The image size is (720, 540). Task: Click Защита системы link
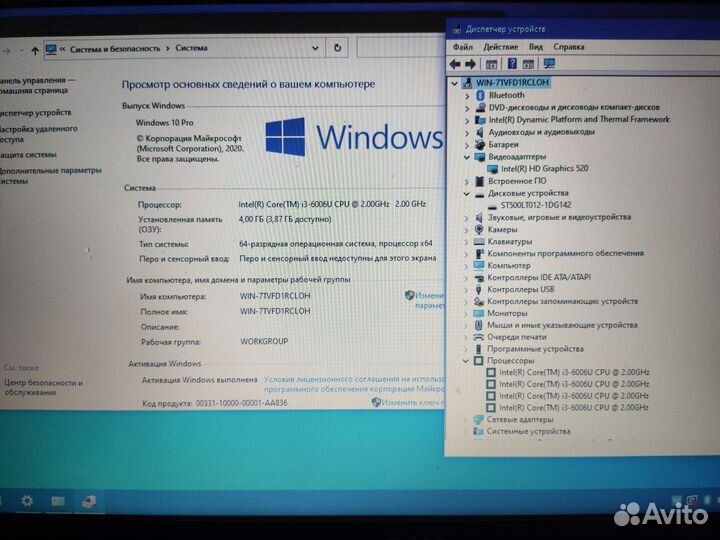pos(28,155)
